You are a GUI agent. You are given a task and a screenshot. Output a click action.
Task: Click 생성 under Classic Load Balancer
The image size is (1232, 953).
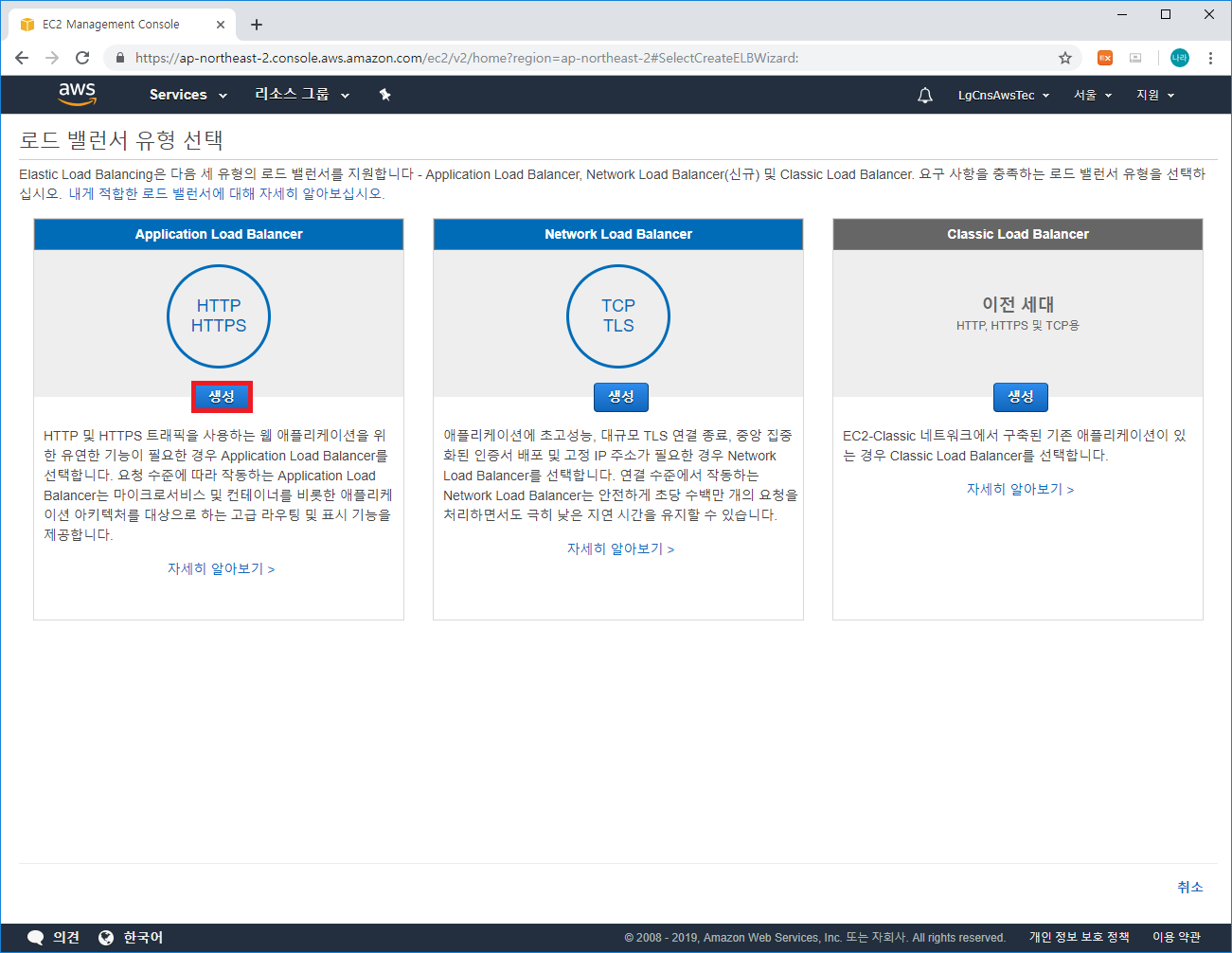[x=1021, y=397]
